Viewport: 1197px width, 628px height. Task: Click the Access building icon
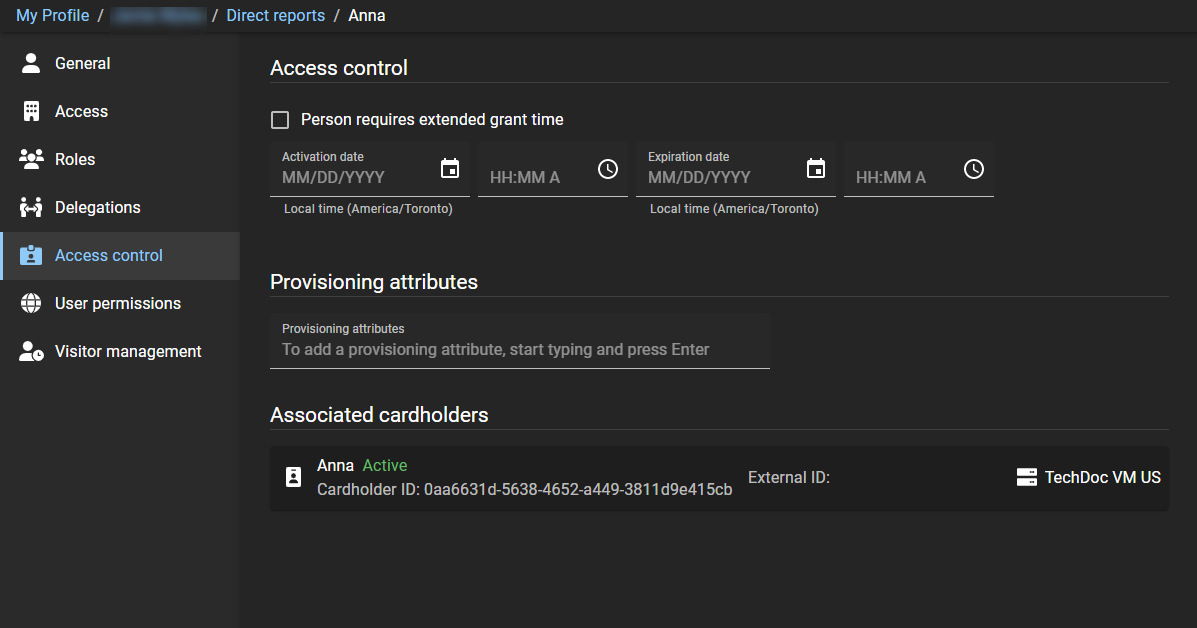pyautogui.click(x=31, y=111)
